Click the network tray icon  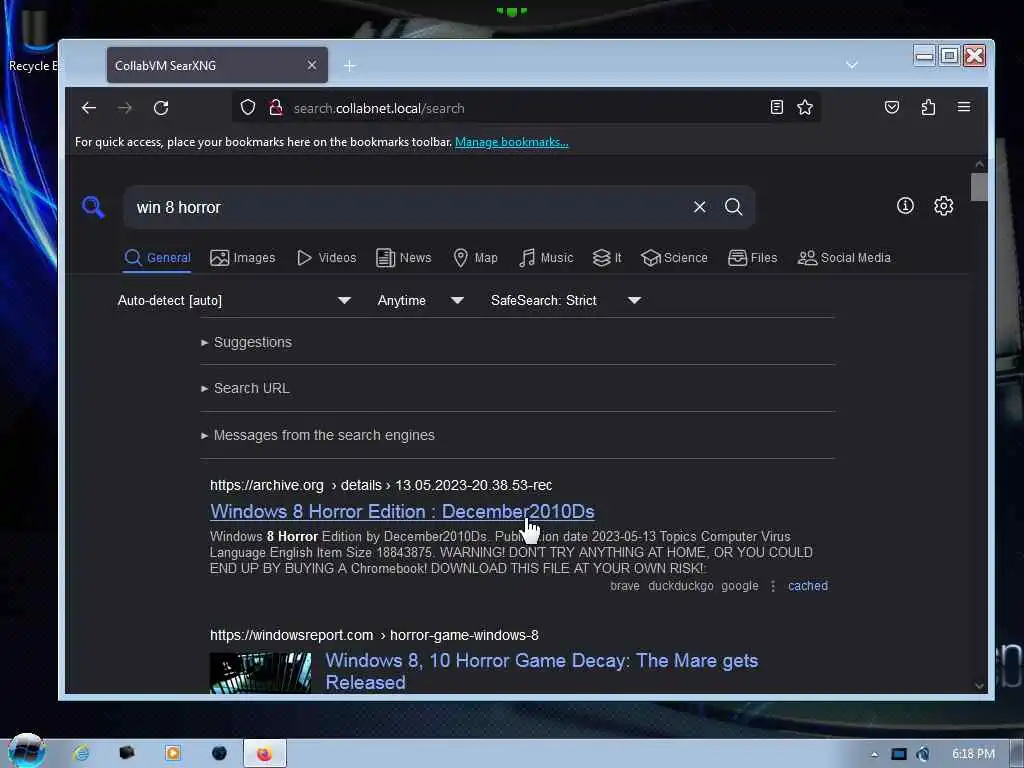click(899, 754)
